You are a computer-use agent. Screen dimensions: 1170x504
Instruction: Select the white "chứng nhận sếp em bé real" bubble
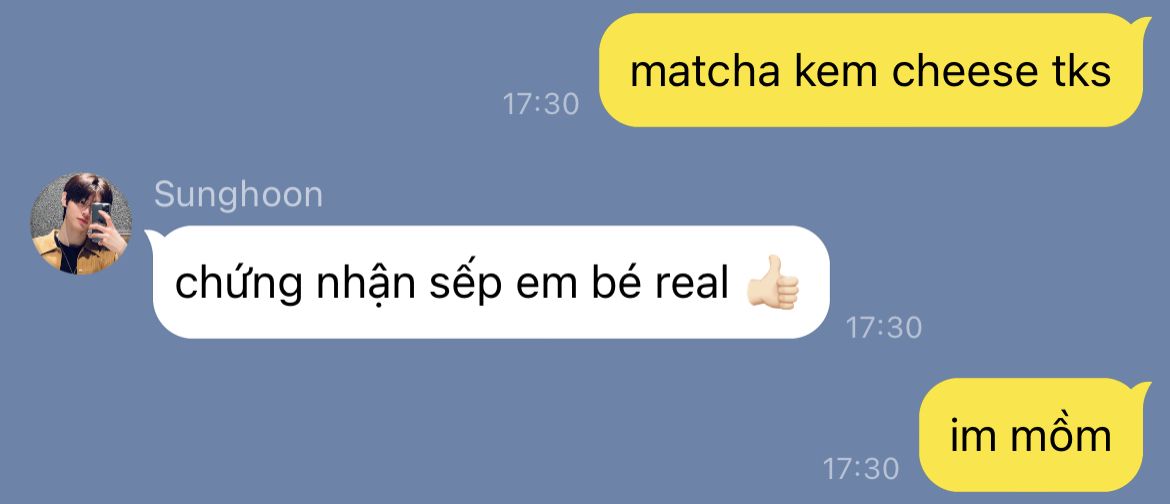[487, 282]
